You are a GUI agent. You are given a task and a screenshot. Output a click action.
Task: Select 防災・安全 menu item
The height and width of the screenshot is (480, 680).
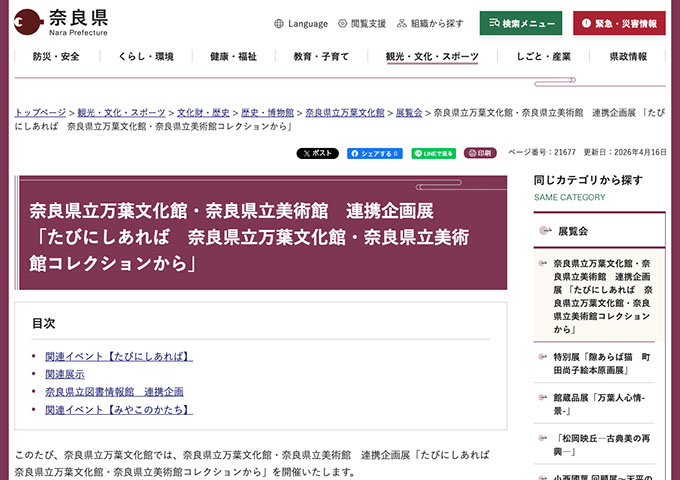(x=56, y=56)
